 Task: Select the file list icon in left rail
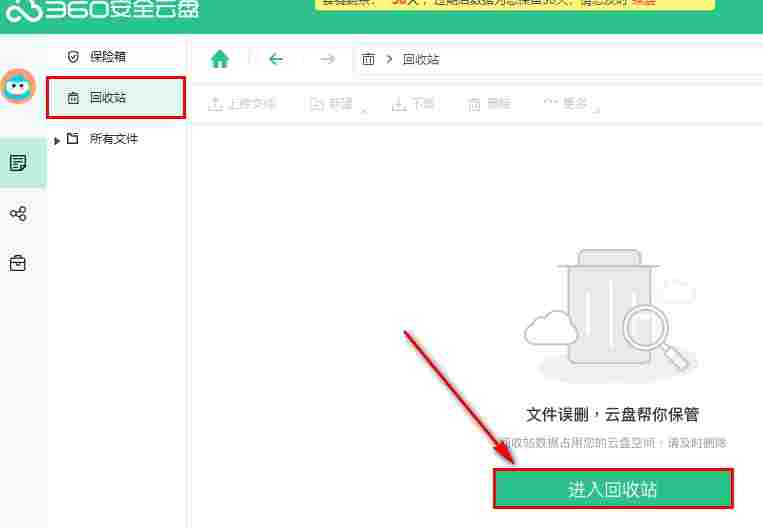18,163
